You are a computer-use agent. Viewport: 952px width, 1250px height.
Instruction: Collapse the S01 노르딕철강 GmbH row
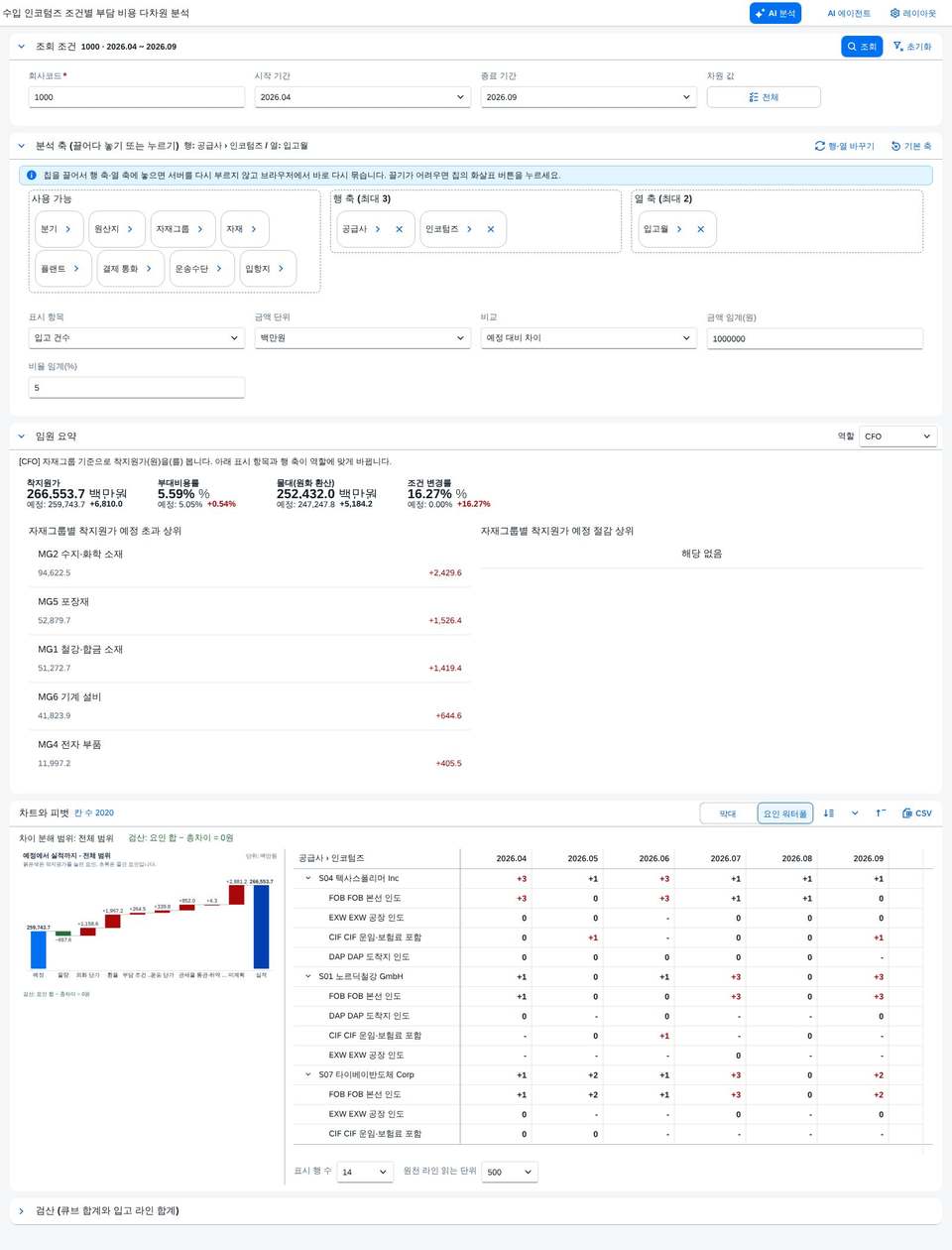(307, 976)
